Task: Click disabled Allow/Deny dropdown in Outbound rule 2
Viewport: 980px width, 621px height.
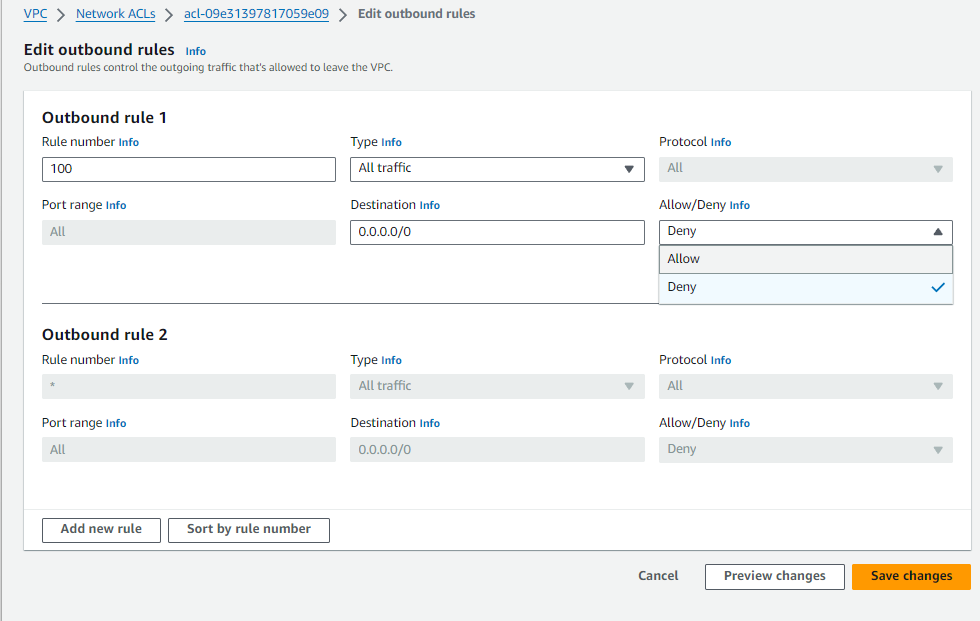Action: click(x=806, y=450)
